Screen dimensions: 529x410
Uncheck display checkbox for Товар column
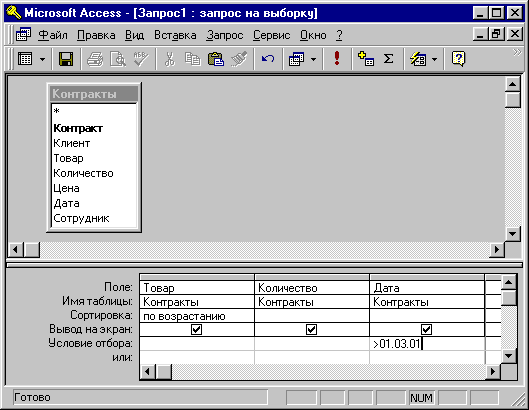(196, 329)
